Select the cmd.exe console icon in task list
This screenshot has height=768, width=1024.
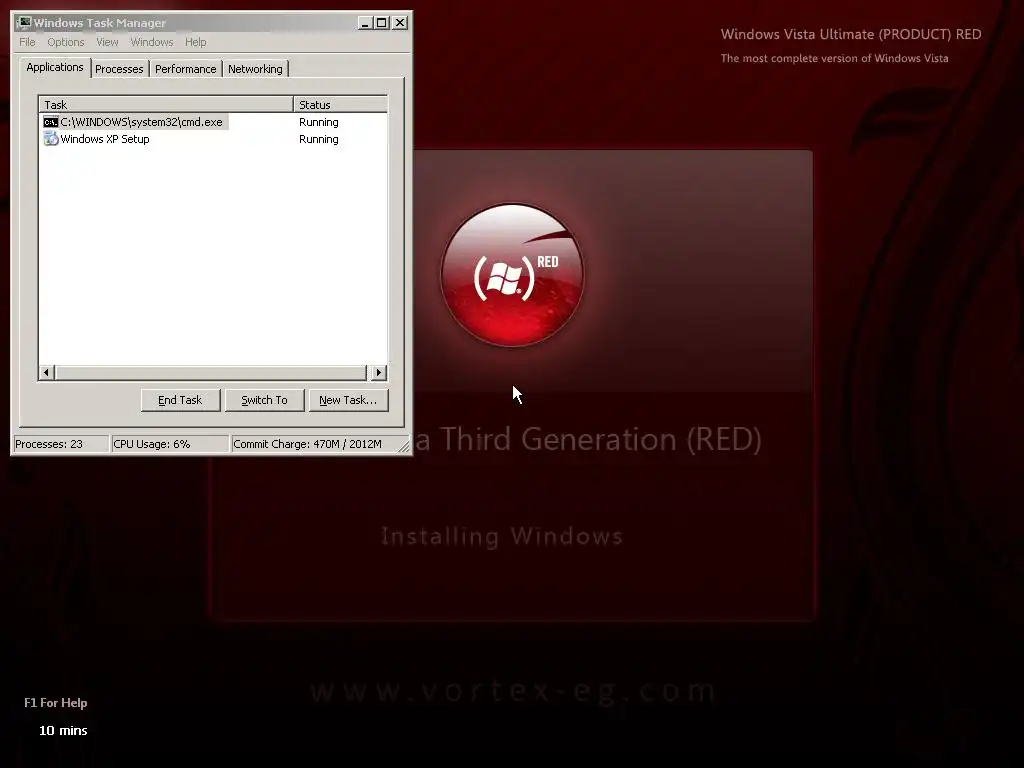point(50,122)
